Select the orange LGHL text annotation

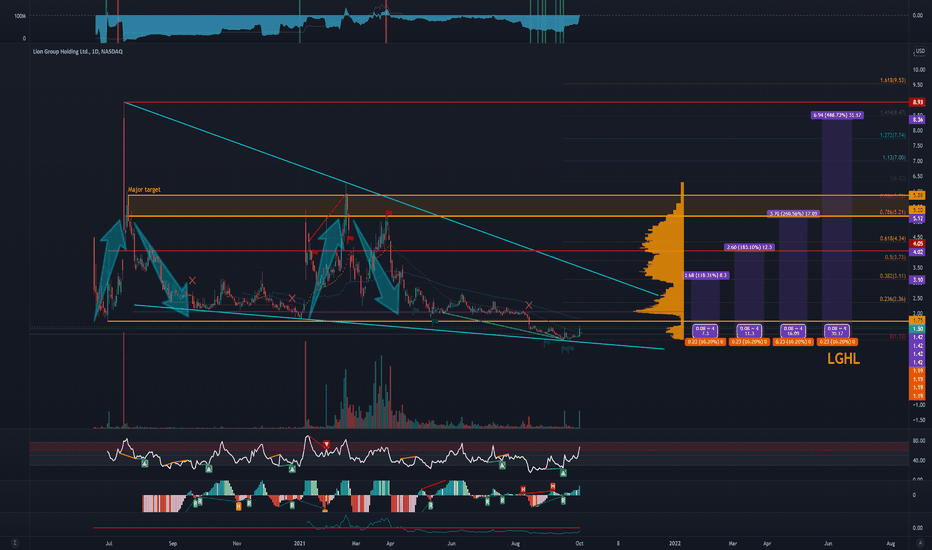843,358
